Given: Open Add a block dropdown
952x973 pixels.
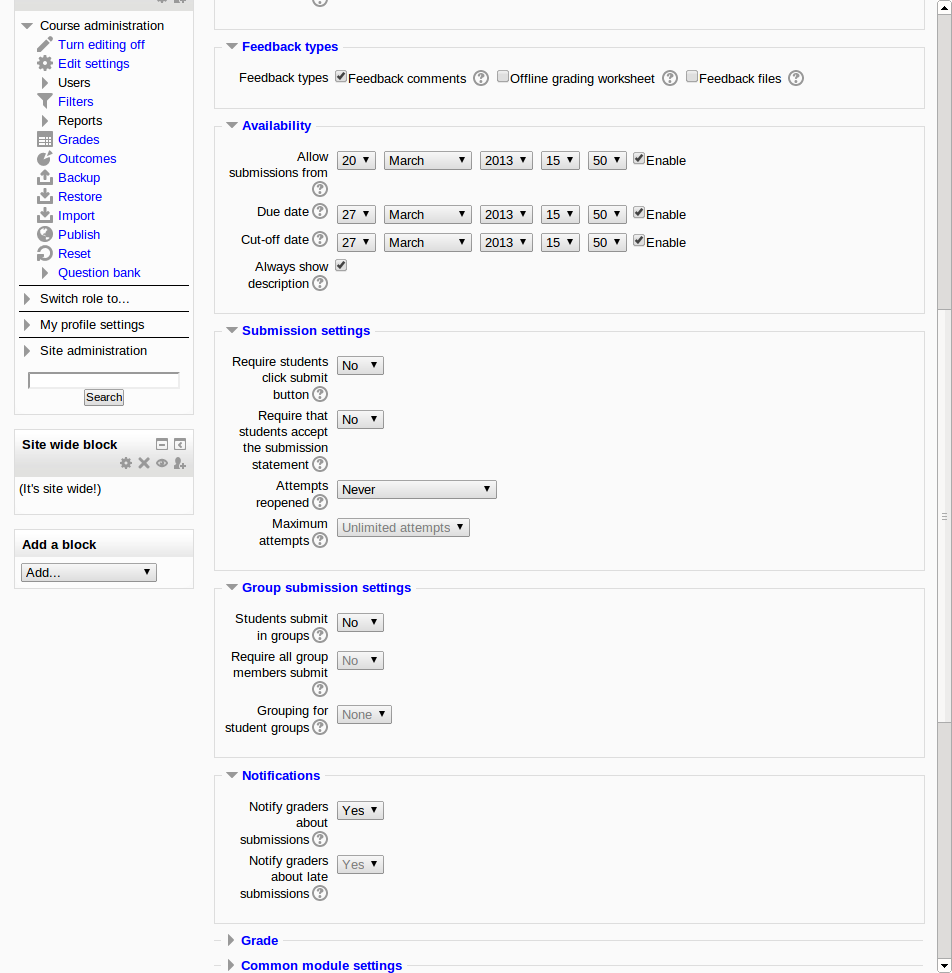Looking at the screenshot, I should [89, 573].
